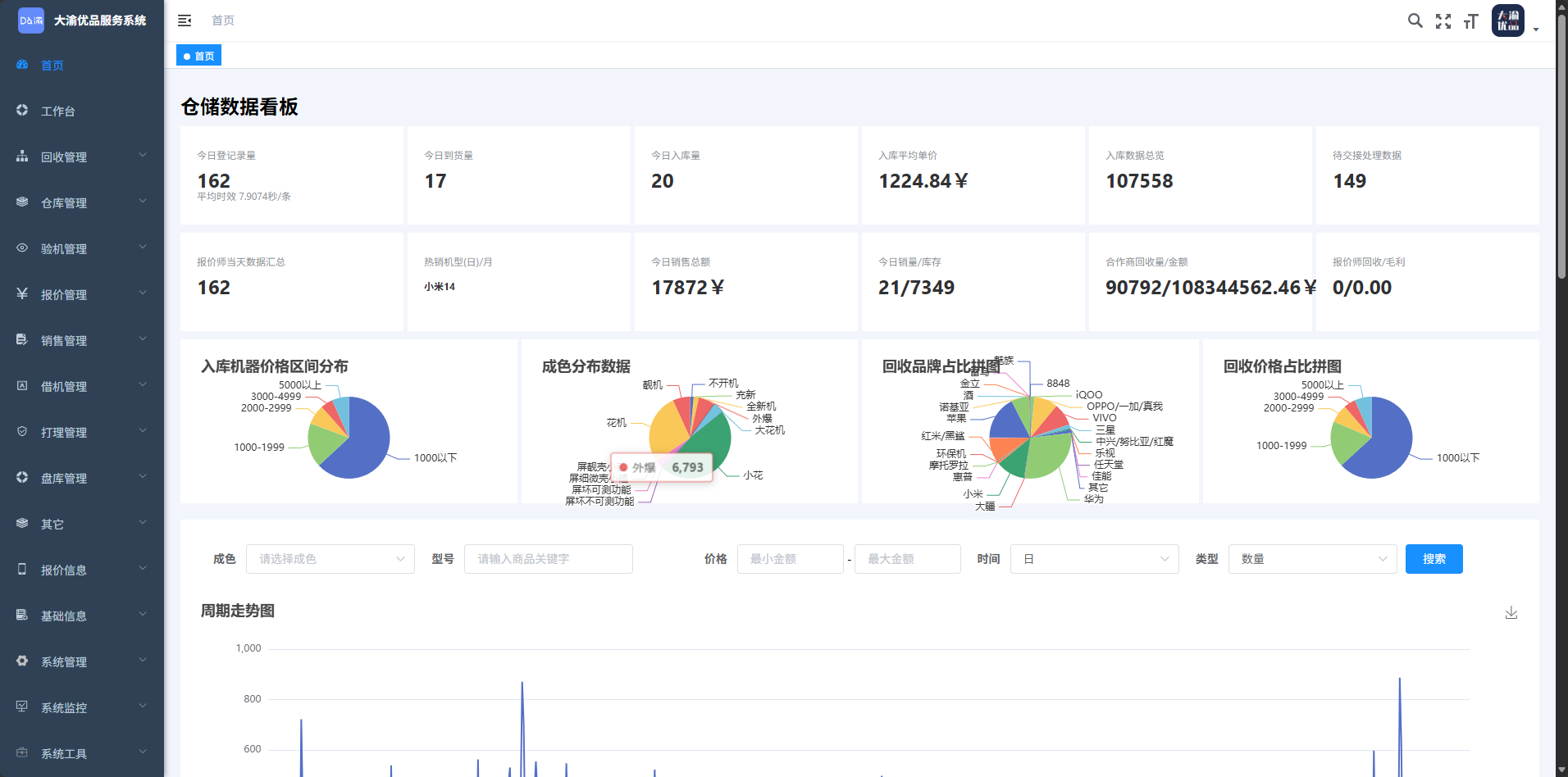Screen dimensions: 1568x777
Task: Click the 报价管理 yen icon
Action: pos(22,294)
